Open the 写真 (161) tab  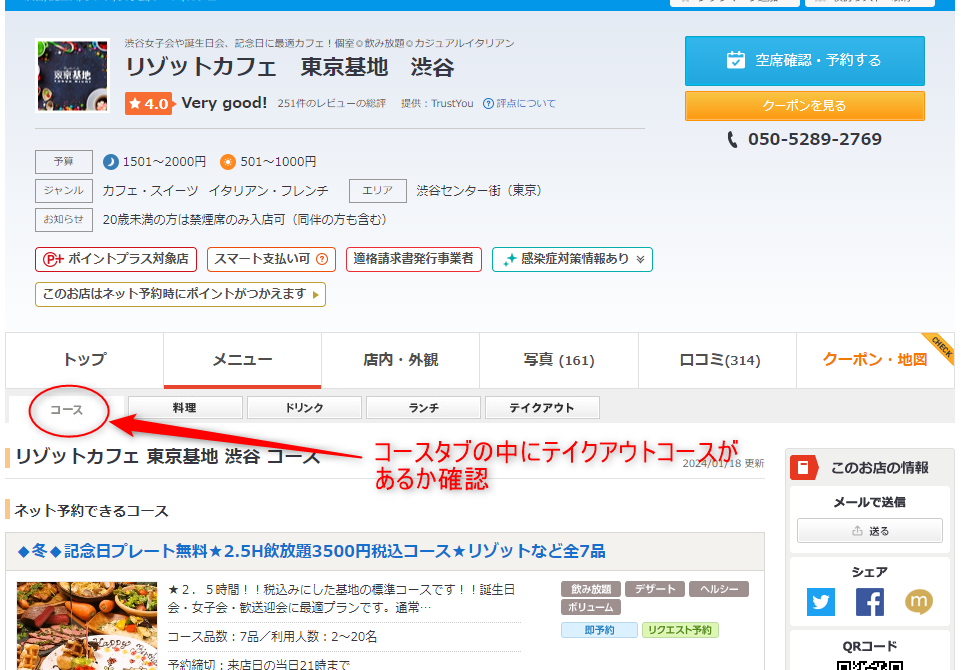point(558,360)
